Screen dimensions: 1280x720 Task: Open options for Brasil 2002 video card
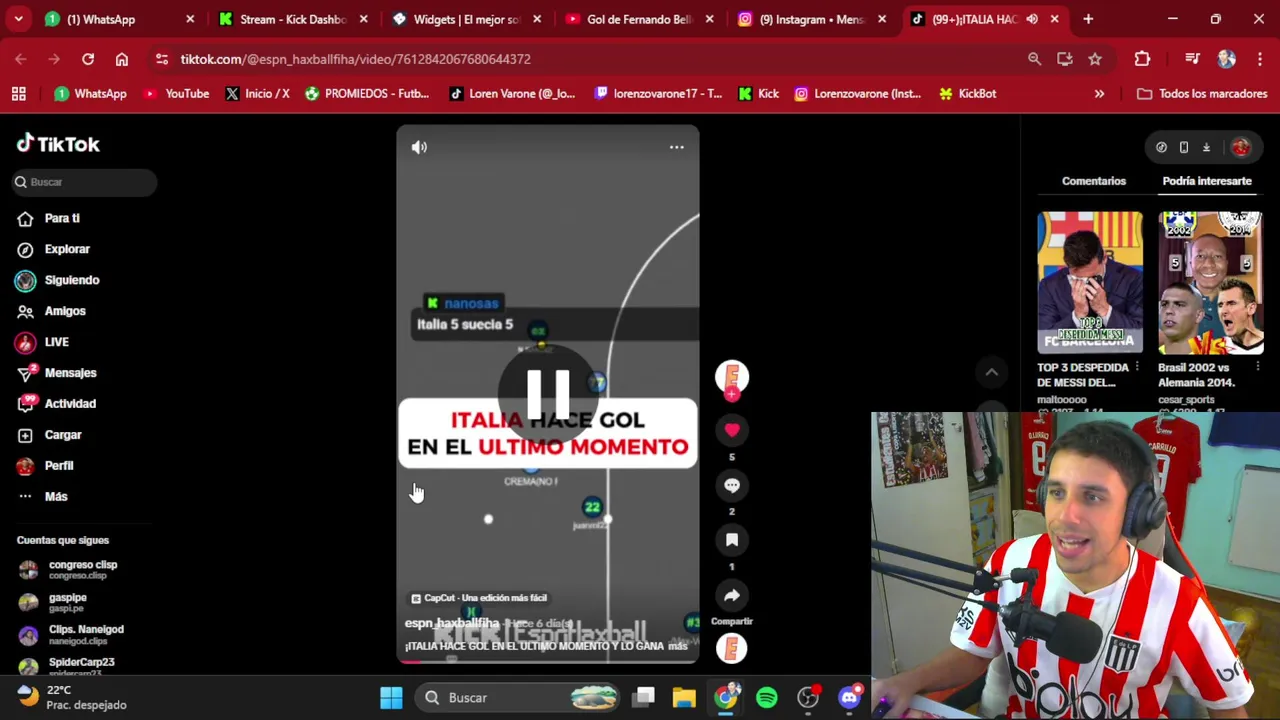(1258, 367)
